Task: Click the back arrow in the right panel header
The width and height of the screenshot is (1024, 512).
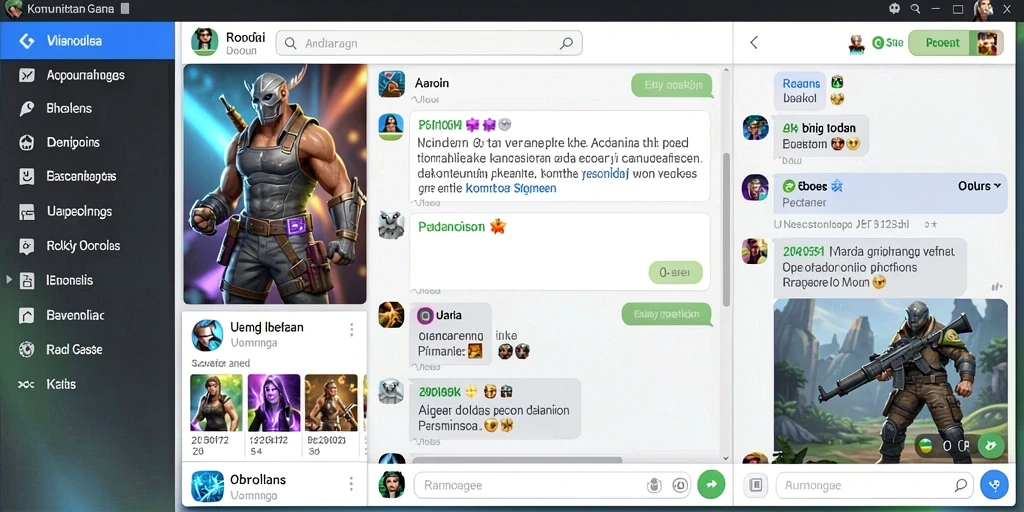Action: [754, 42]
